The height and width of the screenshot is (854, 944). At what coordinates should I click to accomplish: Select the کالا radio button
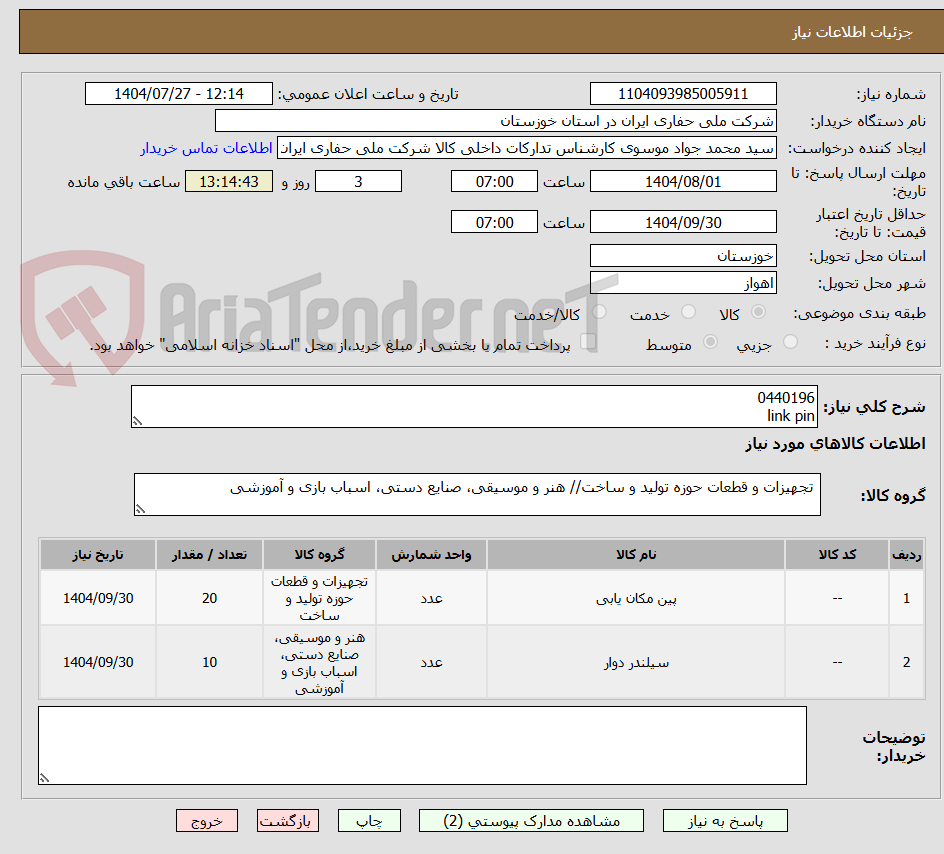tap(759, 312)
